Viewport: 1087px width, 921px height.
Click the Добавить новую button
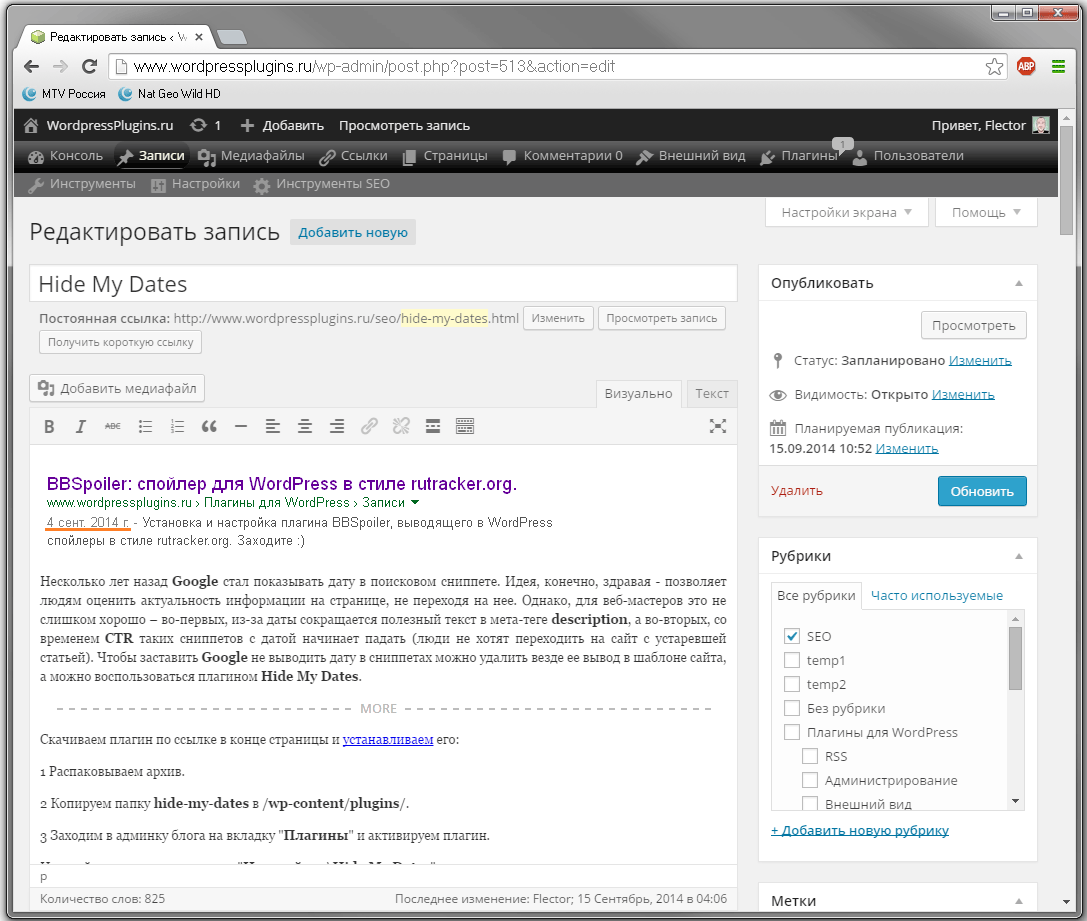tap(353, 232)
